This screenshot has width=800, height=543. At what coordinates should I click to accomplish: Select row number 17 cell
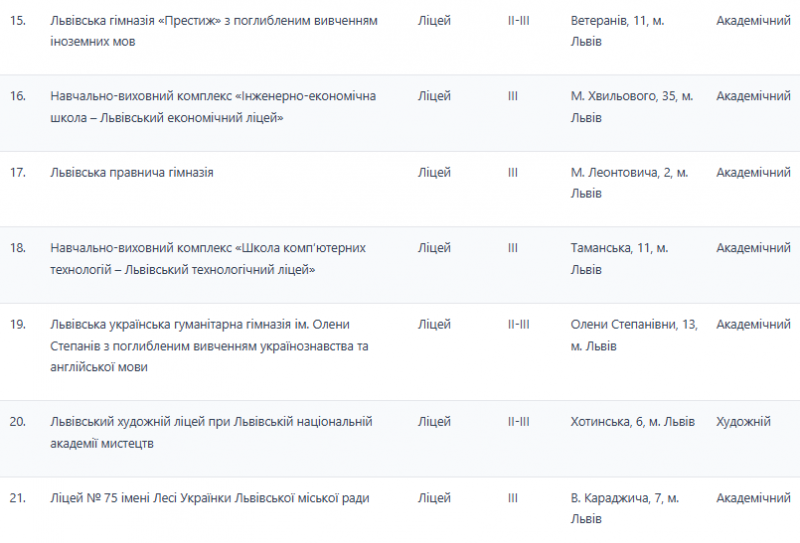pyautogui.click(x=17, y=172)
